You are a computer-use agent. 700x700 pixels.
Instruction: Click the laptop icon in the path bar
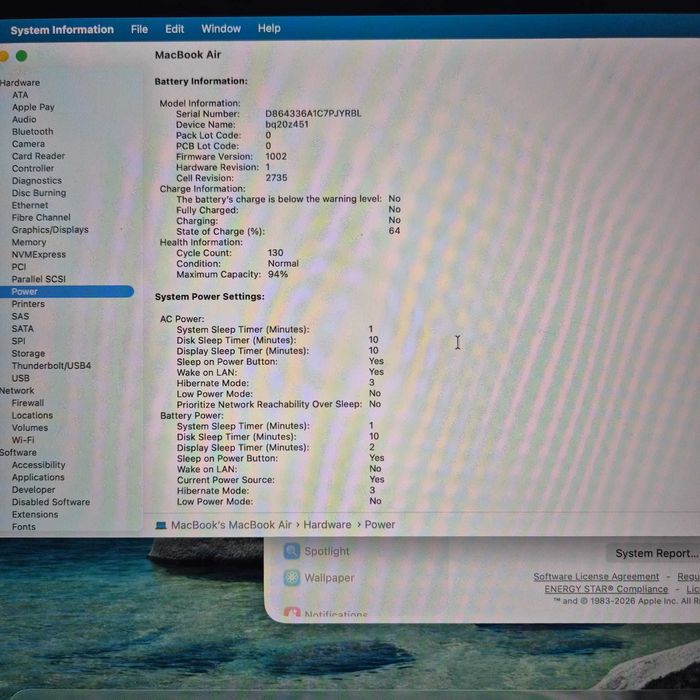tap(161, 525)
